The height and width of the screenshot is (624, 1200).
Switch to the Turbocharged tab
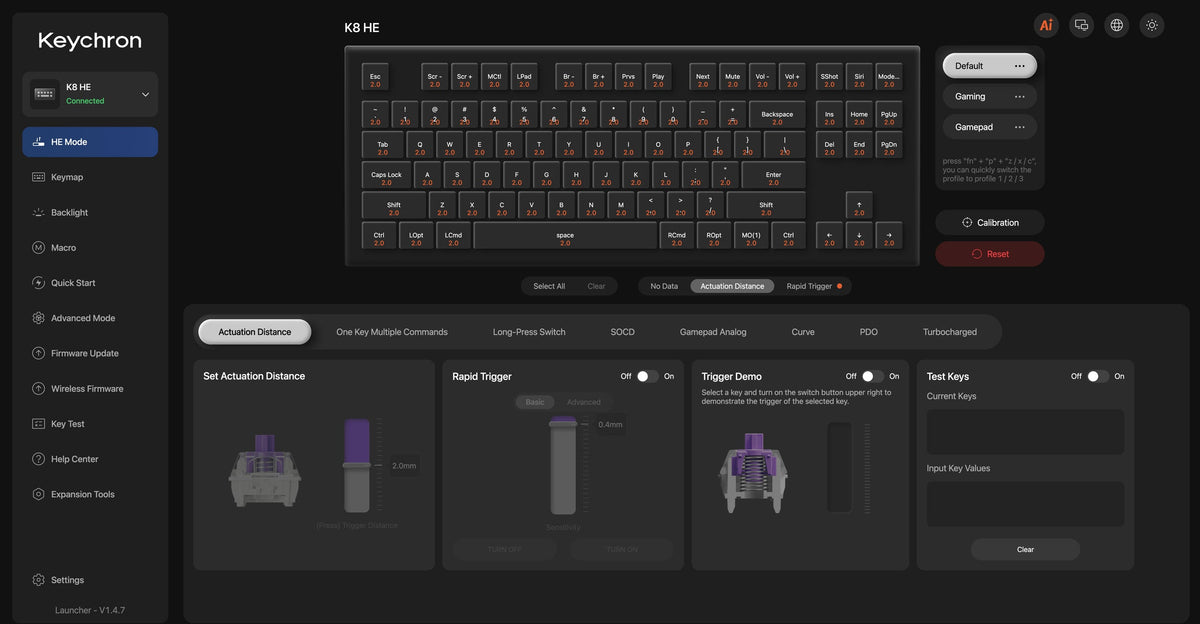pos(950,332)
